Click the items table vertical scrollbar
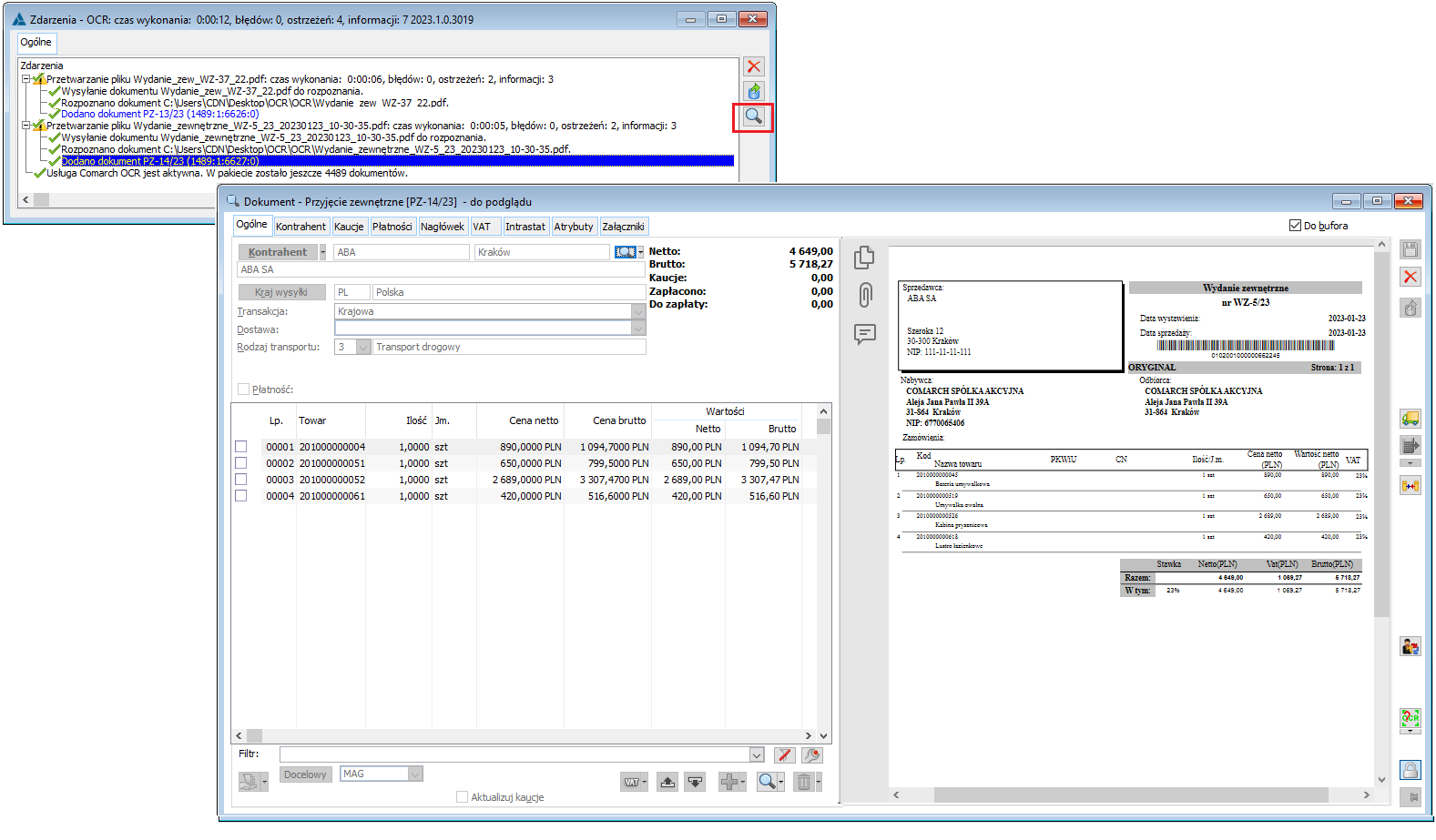1436x840 pixels. 823,573
